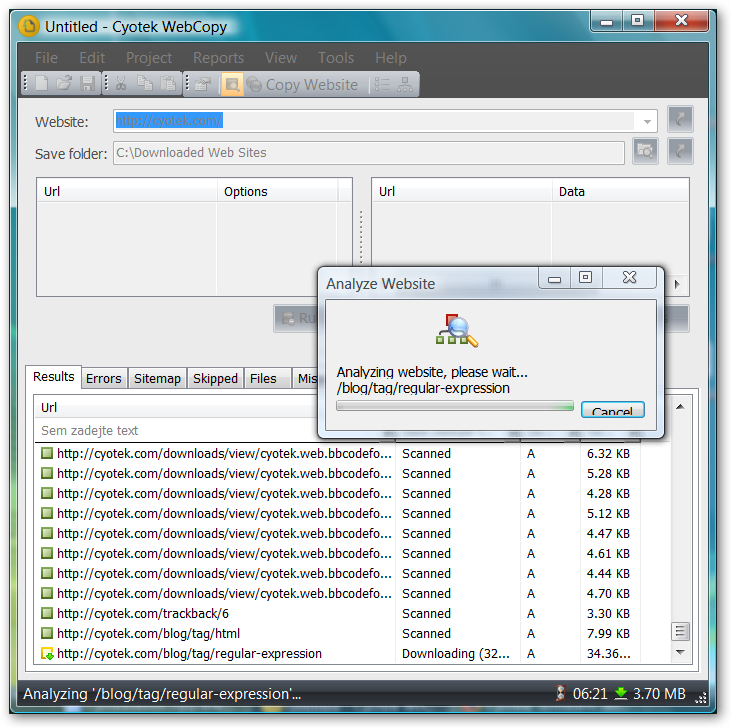Click the right arrow expander beside Data panel
This screenshot has width=731, height=728.
(677, 284)
